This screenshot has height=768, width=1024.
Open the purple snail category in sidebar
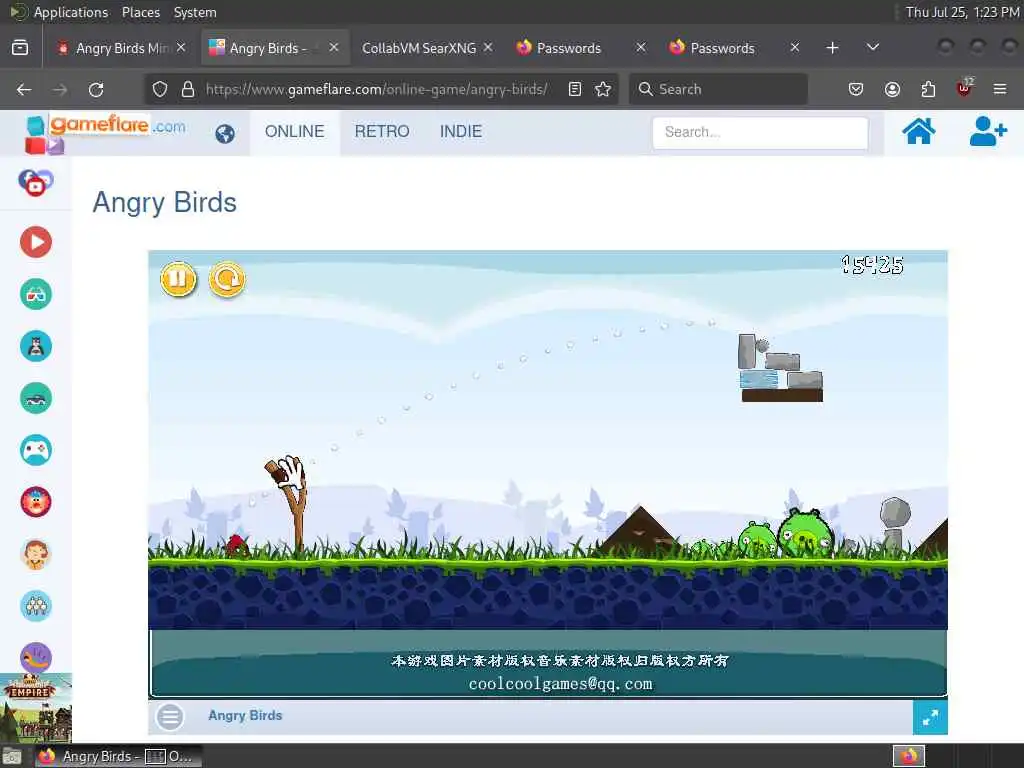tap(36, 657)
